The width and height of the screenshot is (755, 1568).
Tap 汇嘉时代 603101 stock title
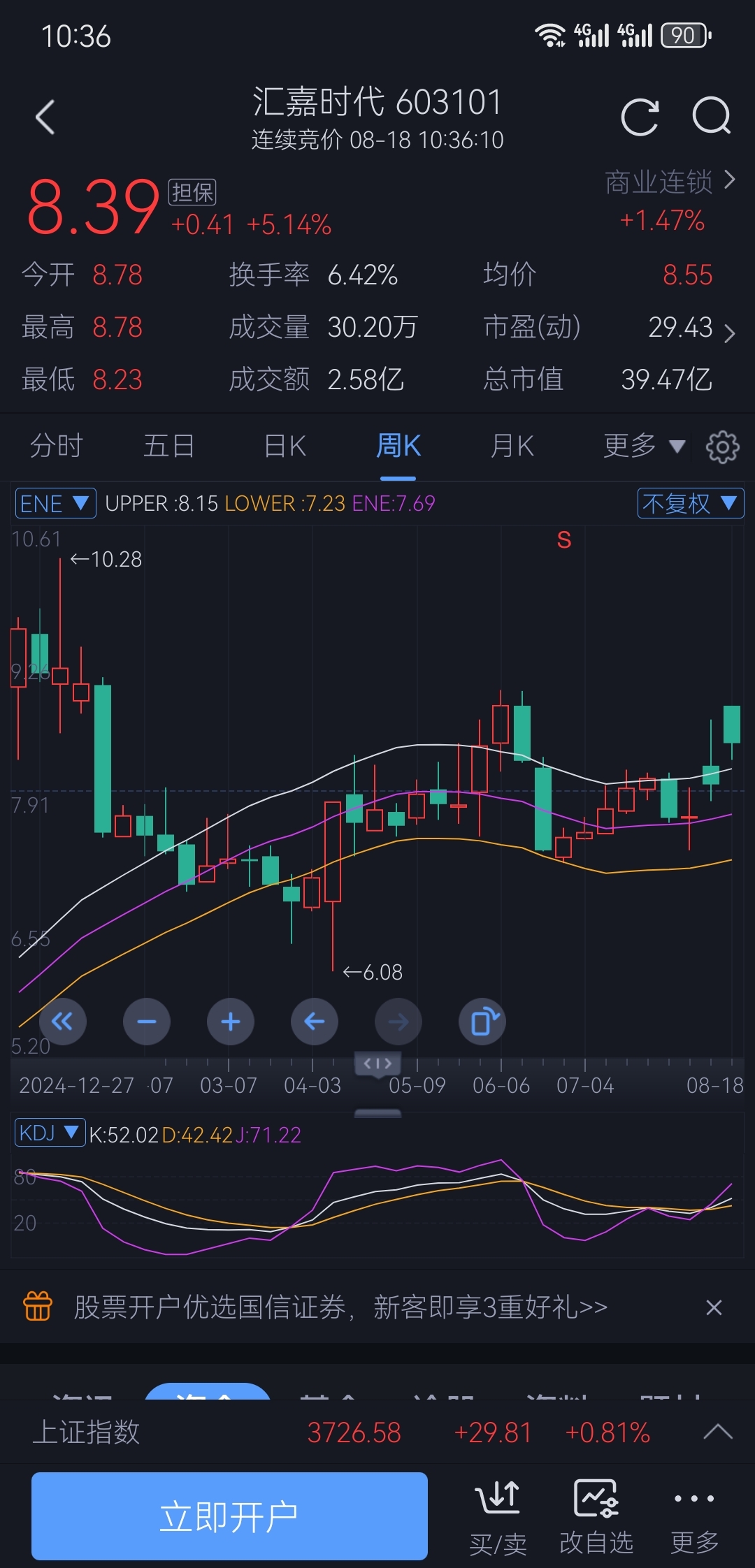pyautogui.click(x=377, y=102)
